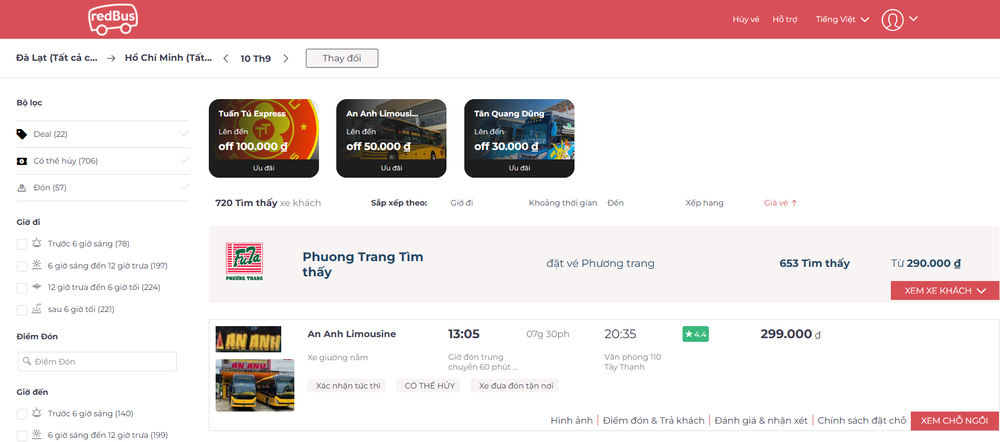Open Hủy vé link in header
The width and height of the screenshot is (1000, 442).
point(746,19)
